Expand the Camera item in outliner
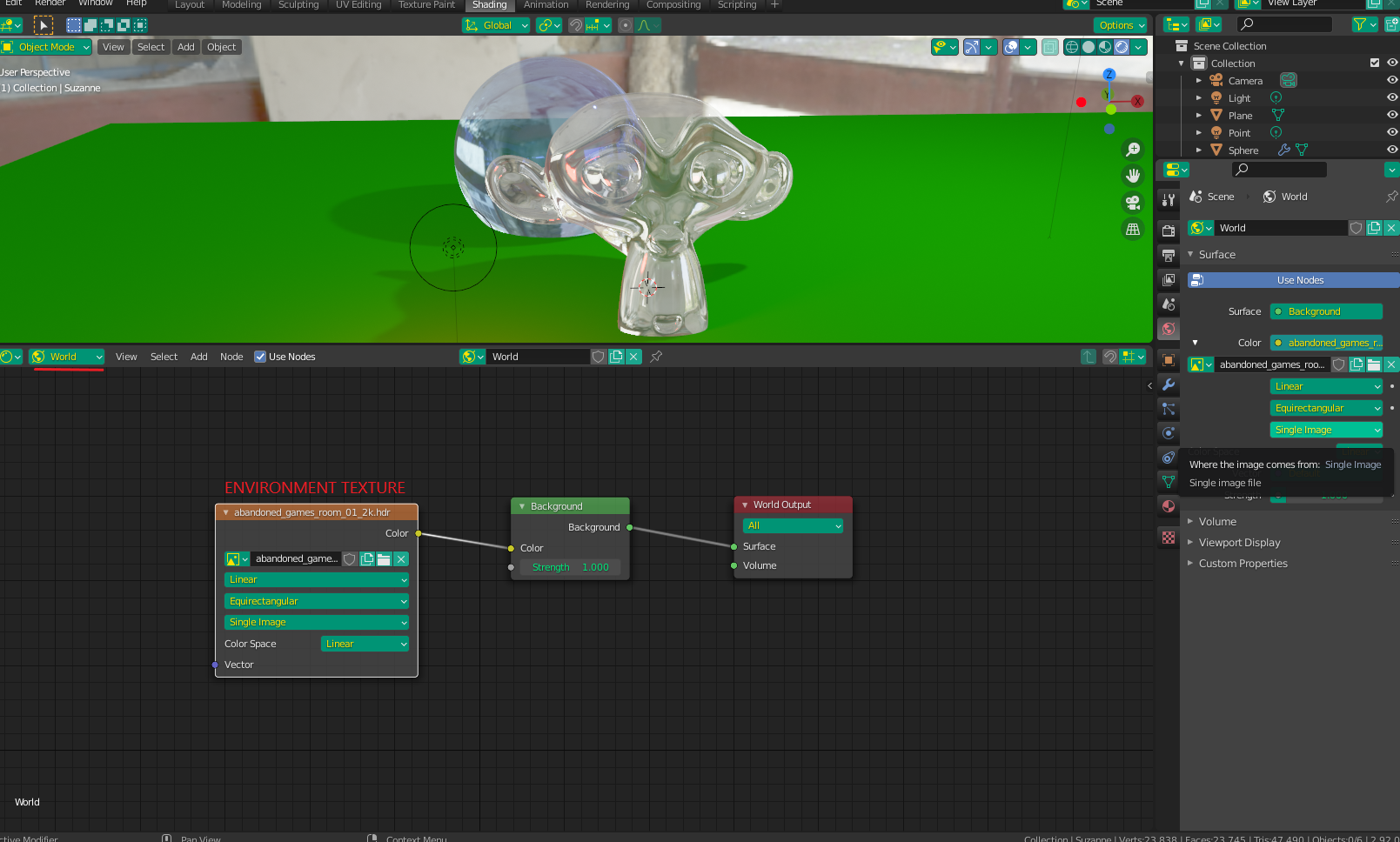1400x842 pixels. tap(1199, 80)
